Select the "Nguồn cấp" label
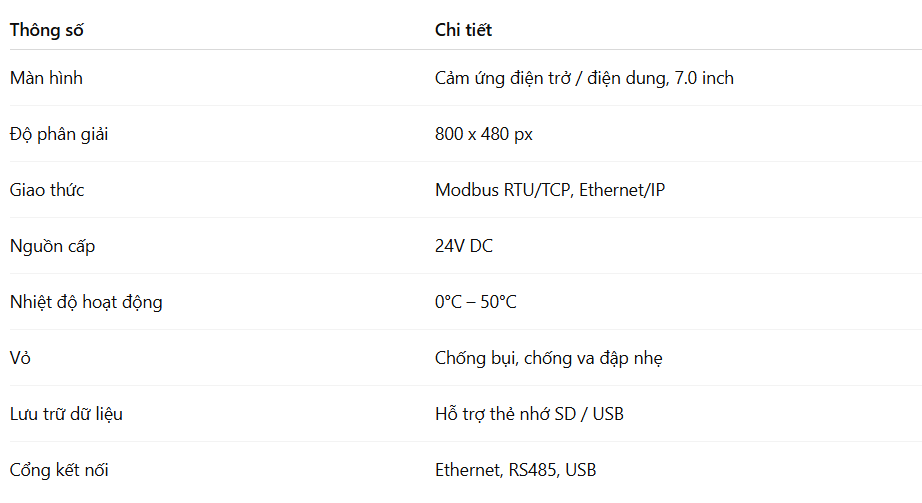 [x=52, y=246]
